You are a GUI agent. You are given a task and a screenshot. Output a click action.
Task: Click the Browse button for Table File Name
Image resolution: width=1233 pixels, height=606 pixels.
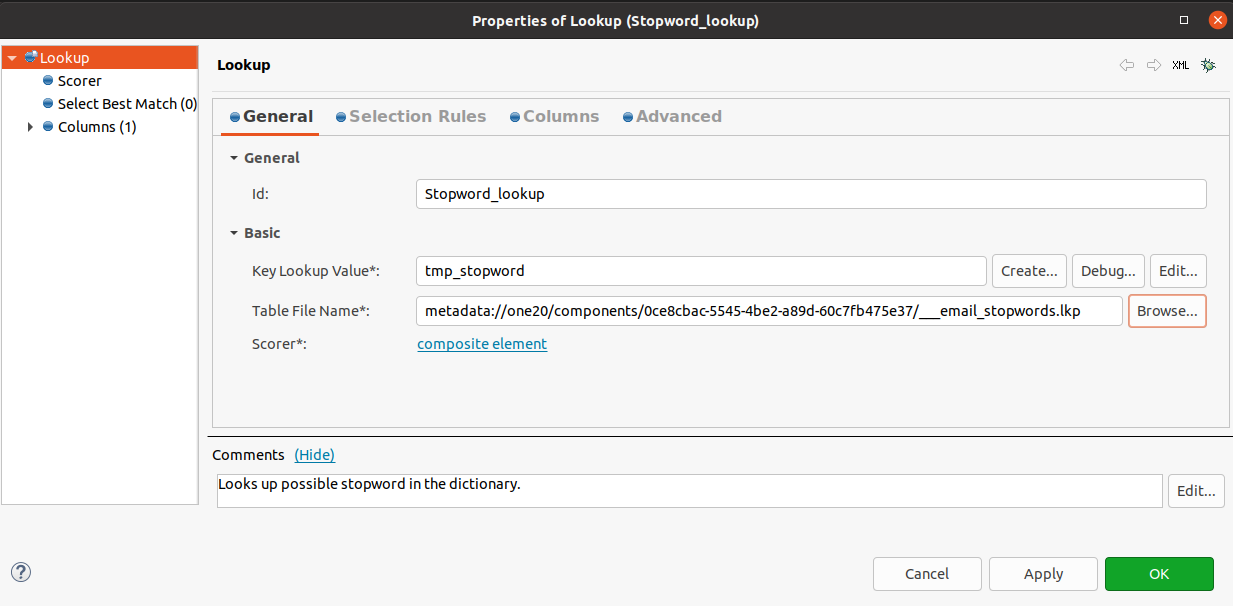pyautogui.click(x=1167, y=310)
